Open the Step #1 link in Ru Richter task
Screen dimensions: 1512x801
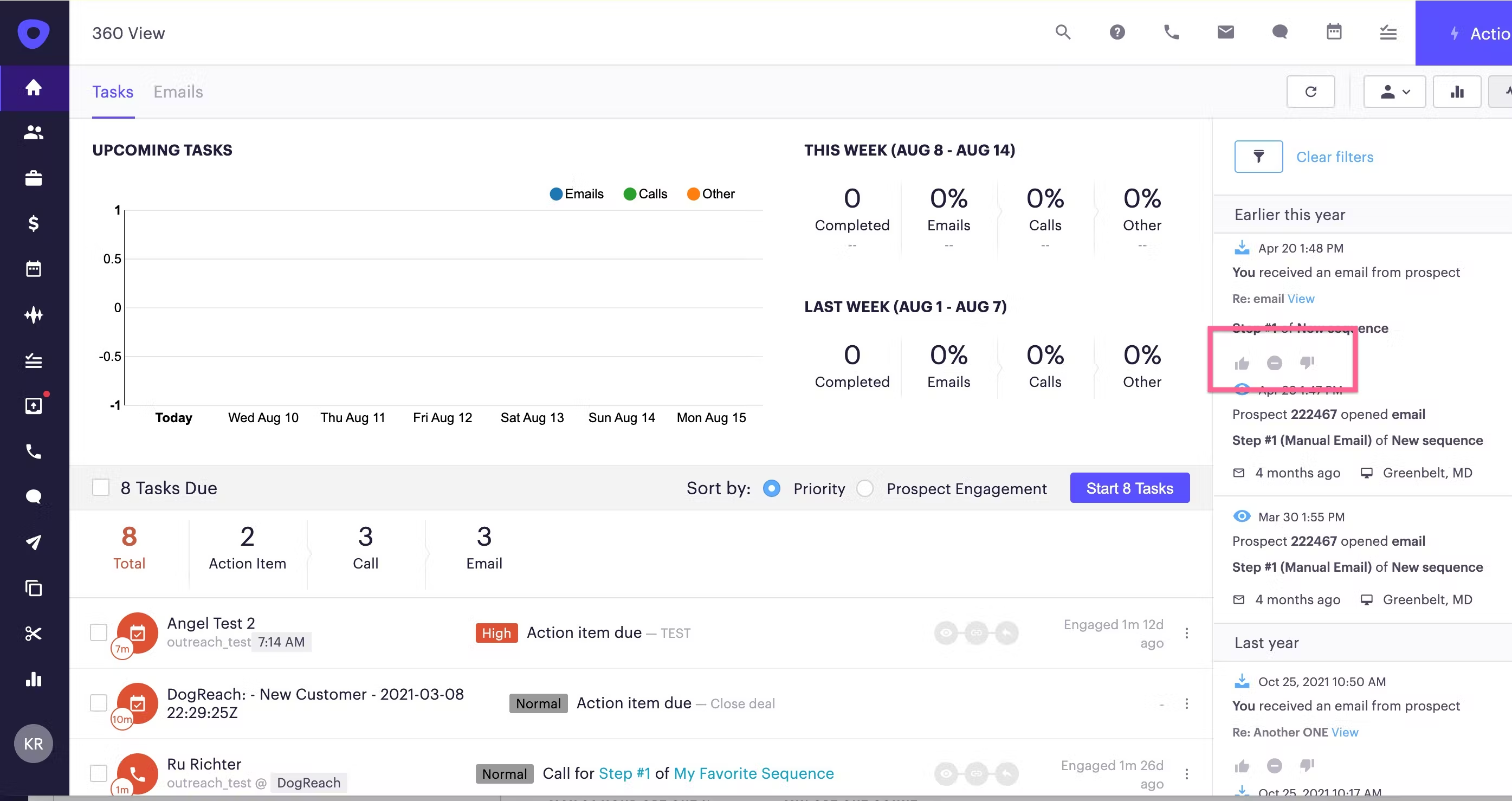624,773
